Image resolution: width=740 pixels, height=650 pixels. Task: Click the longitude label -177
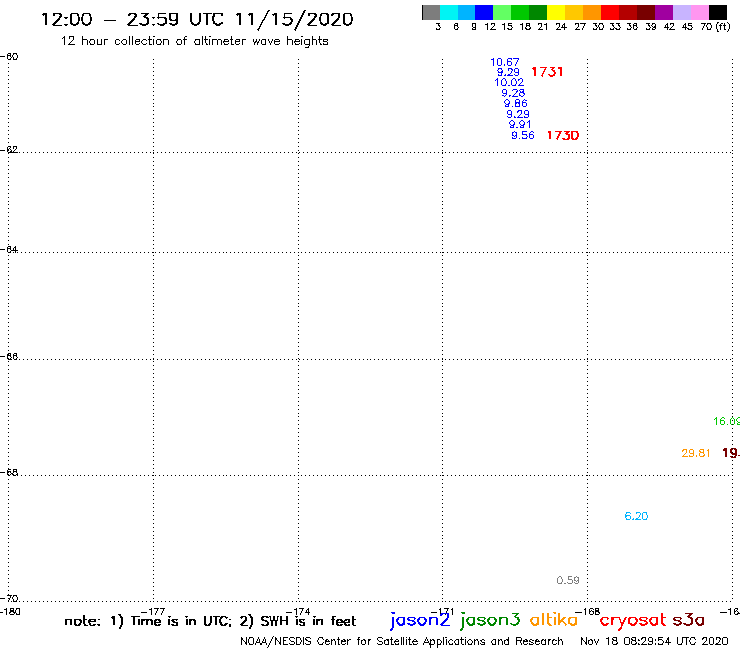[153, 612]
